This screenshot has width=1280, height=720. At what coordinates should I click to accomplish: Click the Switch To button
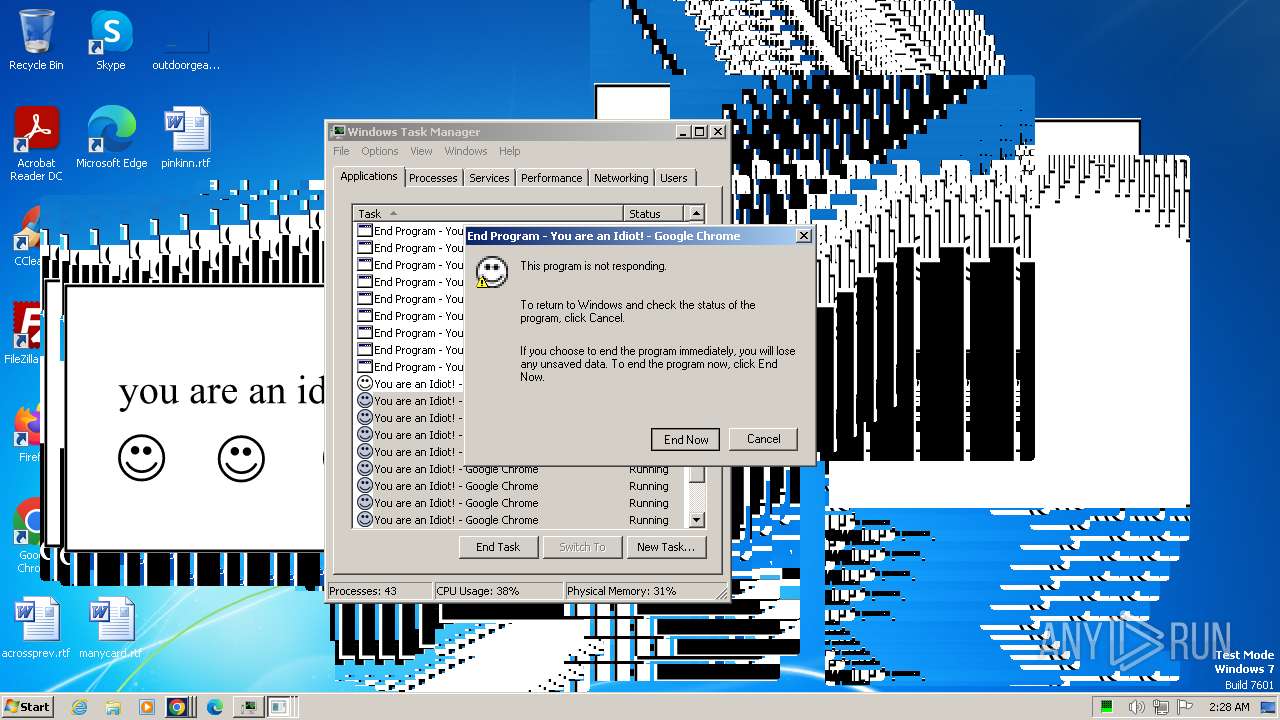(582, 547)
